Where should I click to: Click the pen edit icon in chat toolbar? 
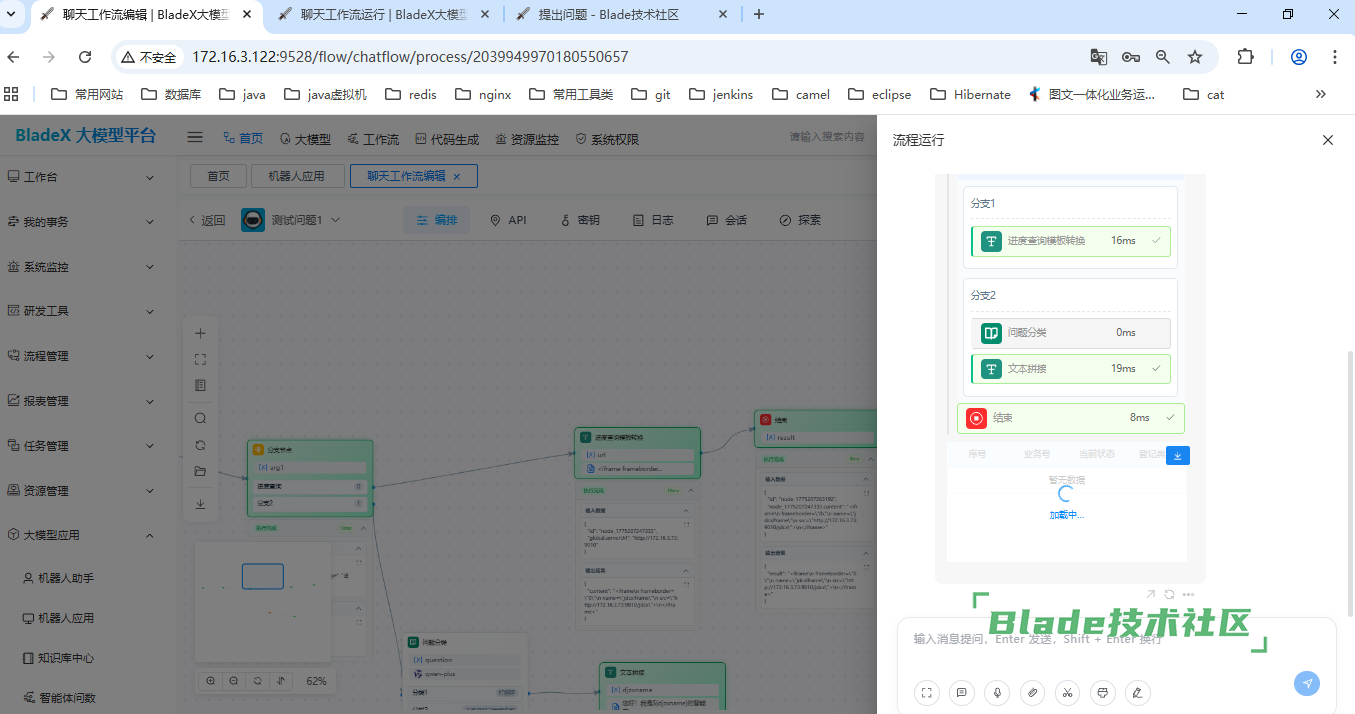(1137, 692)
